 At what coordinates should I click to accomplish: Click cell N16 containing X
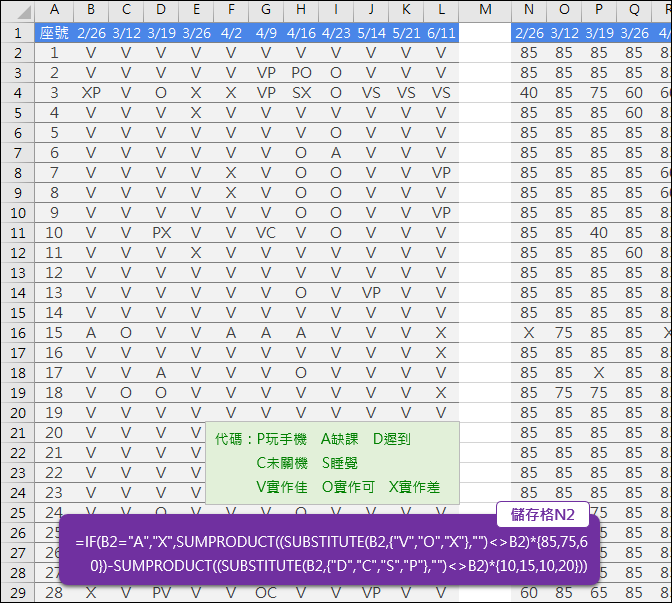(x=529, y=333)
